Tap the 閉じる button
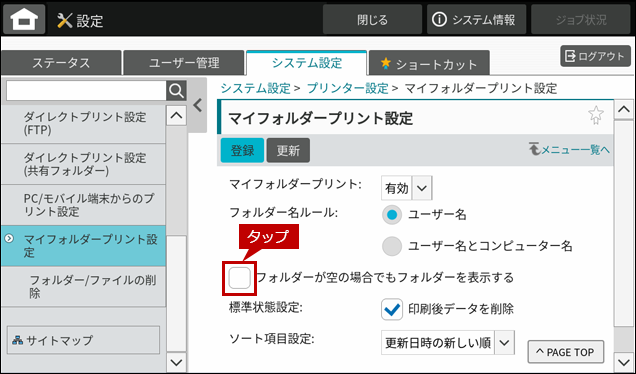Viewport: 636px width, 374px height. click(x=372, y=19)
